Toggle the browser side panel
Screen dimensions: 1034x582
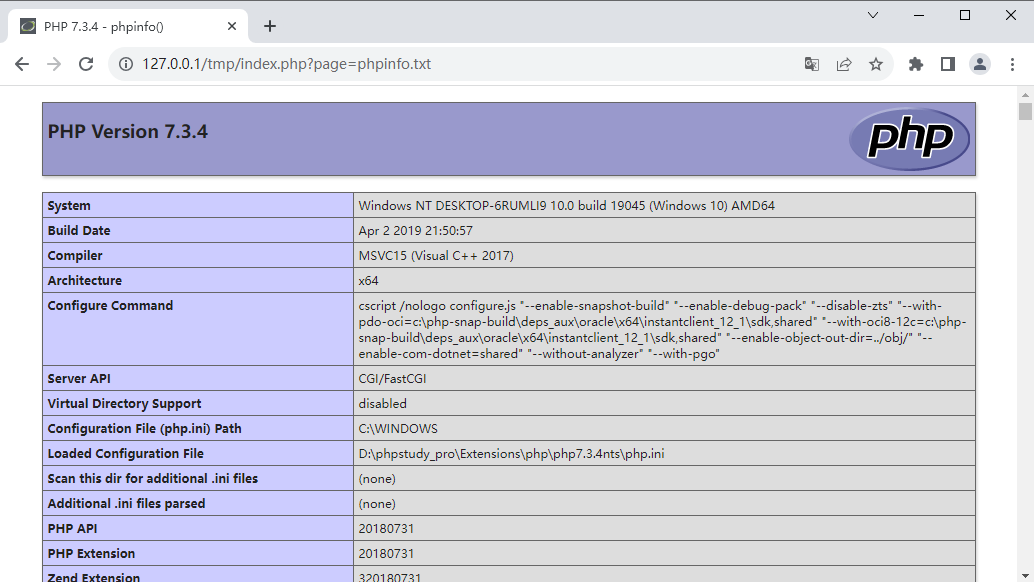pyautogui.click(x=948, y=64)
